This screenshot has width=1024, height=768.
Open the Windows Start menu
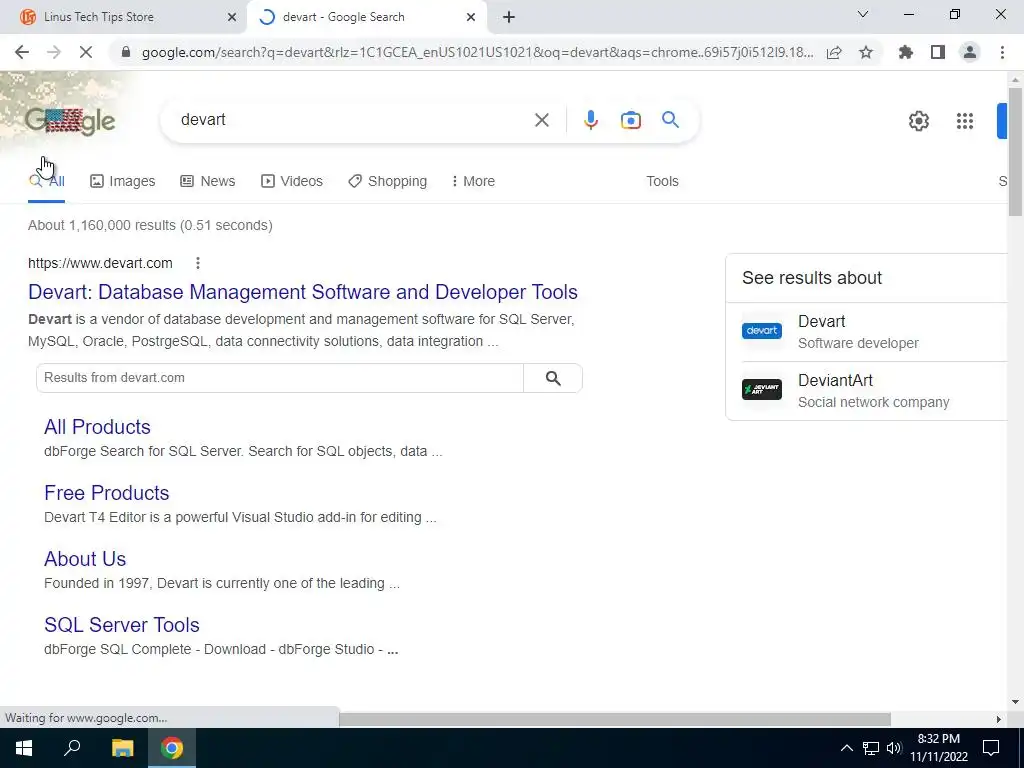(x=24, y=748)
